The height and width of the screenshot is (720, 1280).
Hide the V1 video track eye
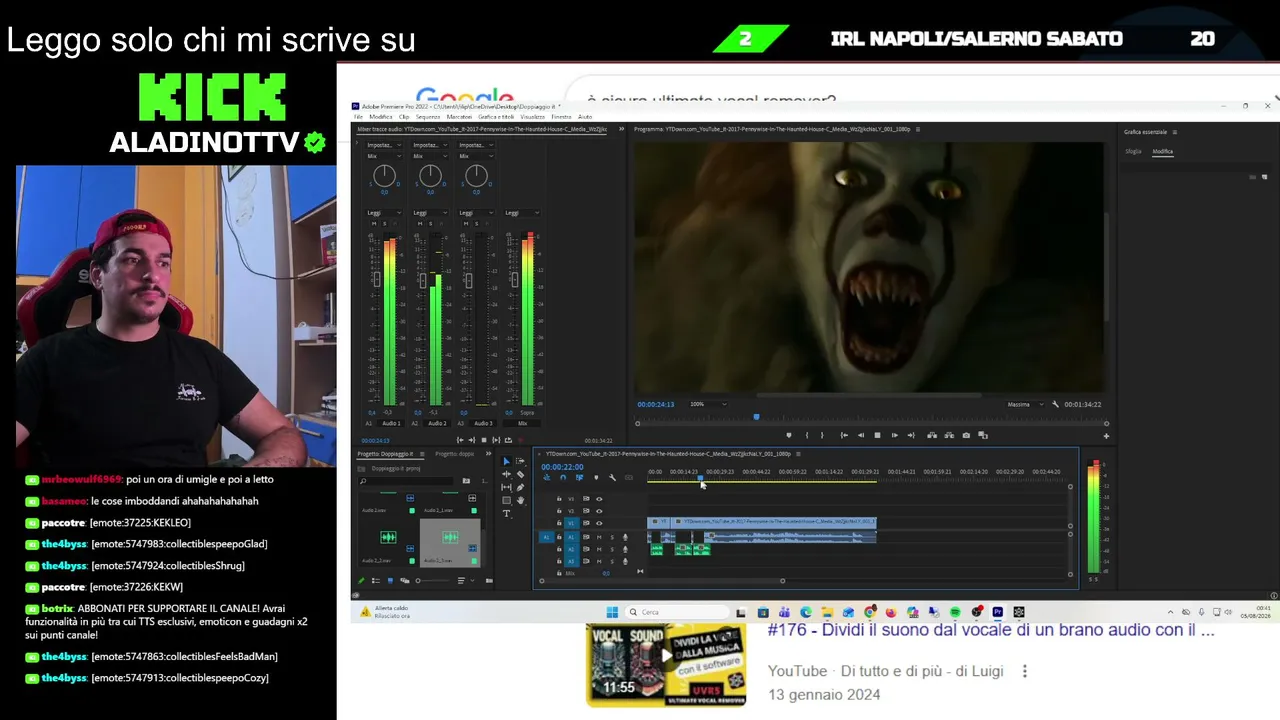tap(599, 523)
